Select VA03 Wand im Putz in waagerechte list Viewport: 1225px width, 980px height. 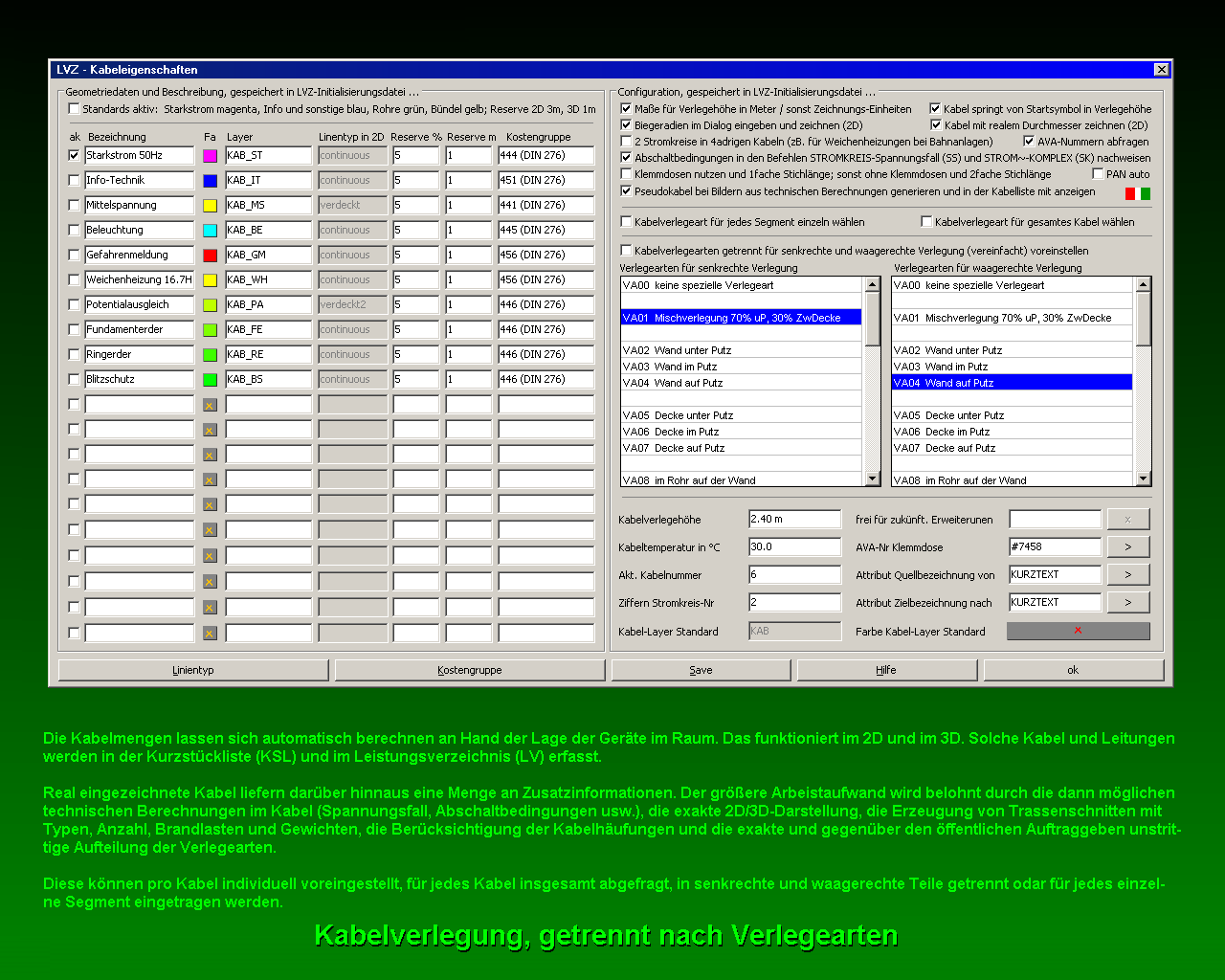[1013, 367]
